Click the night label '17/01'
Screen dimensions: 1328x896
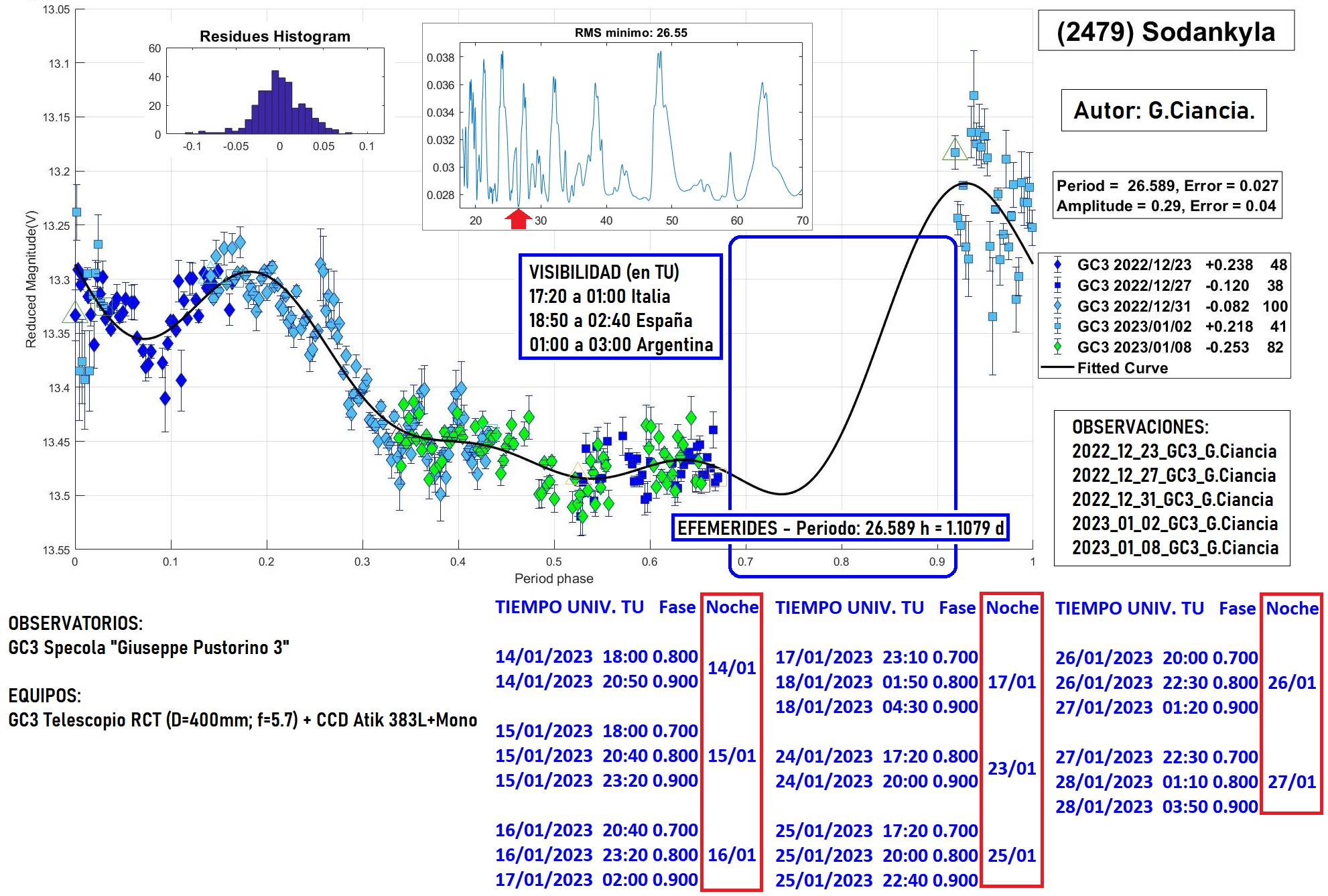[1012, 682]
